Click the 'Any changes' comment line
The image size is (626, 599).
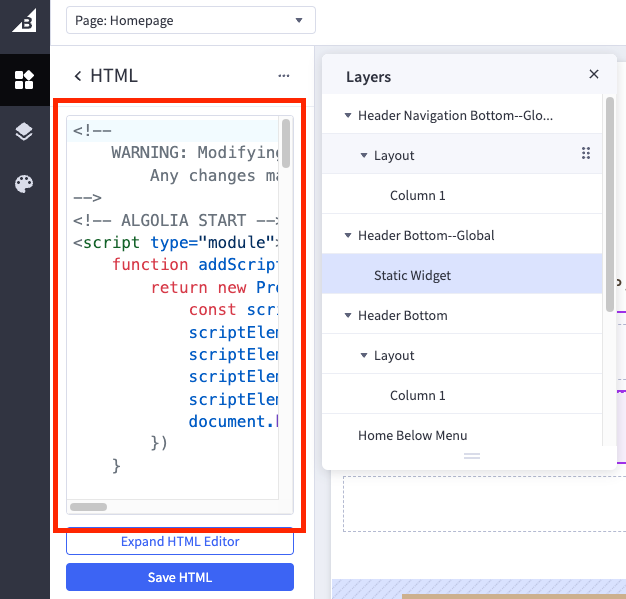pyautogui.click(x=214, y=175)
